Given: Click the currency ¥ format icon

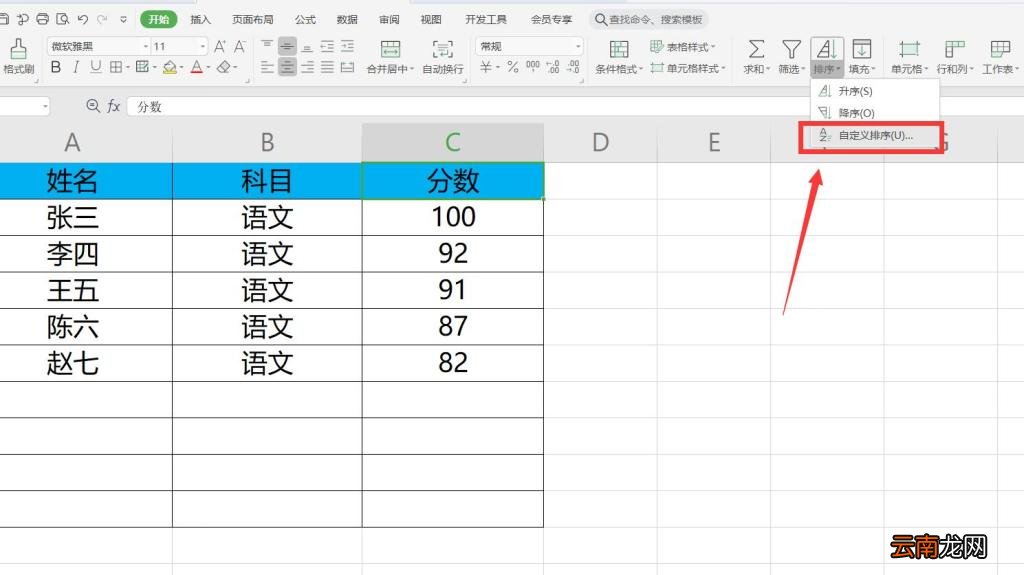Looking at the screenshot, I should click(x=486, y=67).
